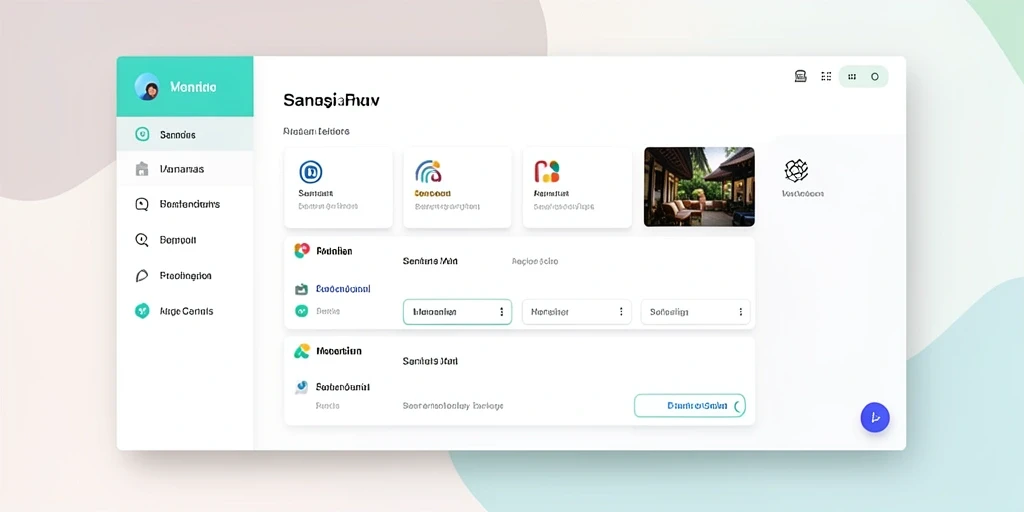Click the purple floating action button
Image resolution: width=1024 pixels, height=512 pixels.
click(875, 417)
